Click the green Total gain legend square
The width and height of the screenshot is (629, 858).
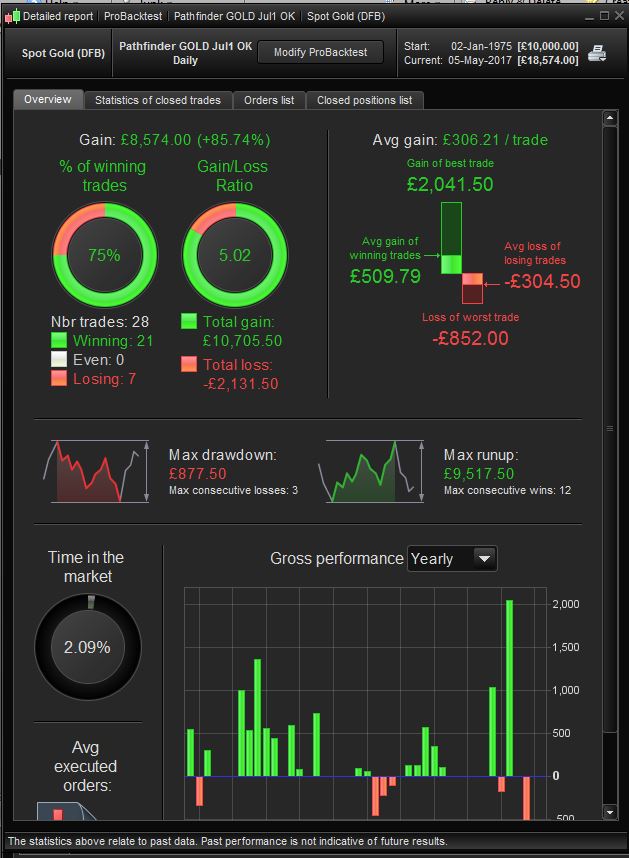pyautogui.click(x=189, y=321)
